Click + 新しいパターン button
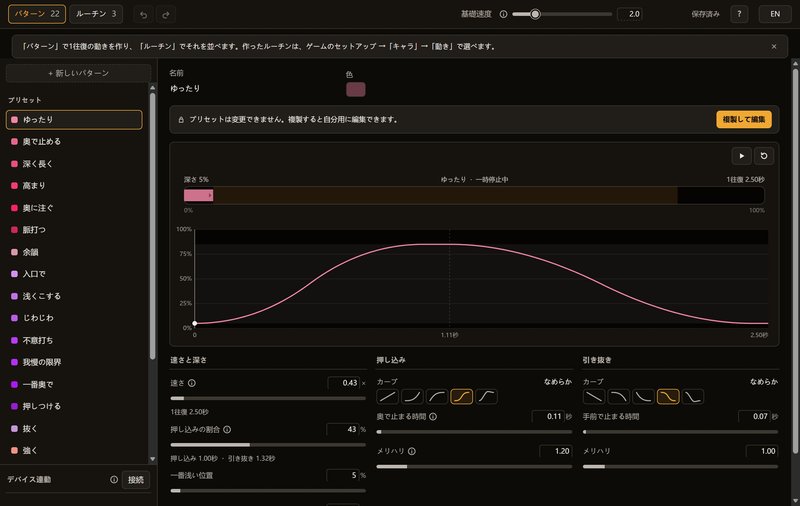800x506 pixels. pyautogui.click(x=78, y=73)
